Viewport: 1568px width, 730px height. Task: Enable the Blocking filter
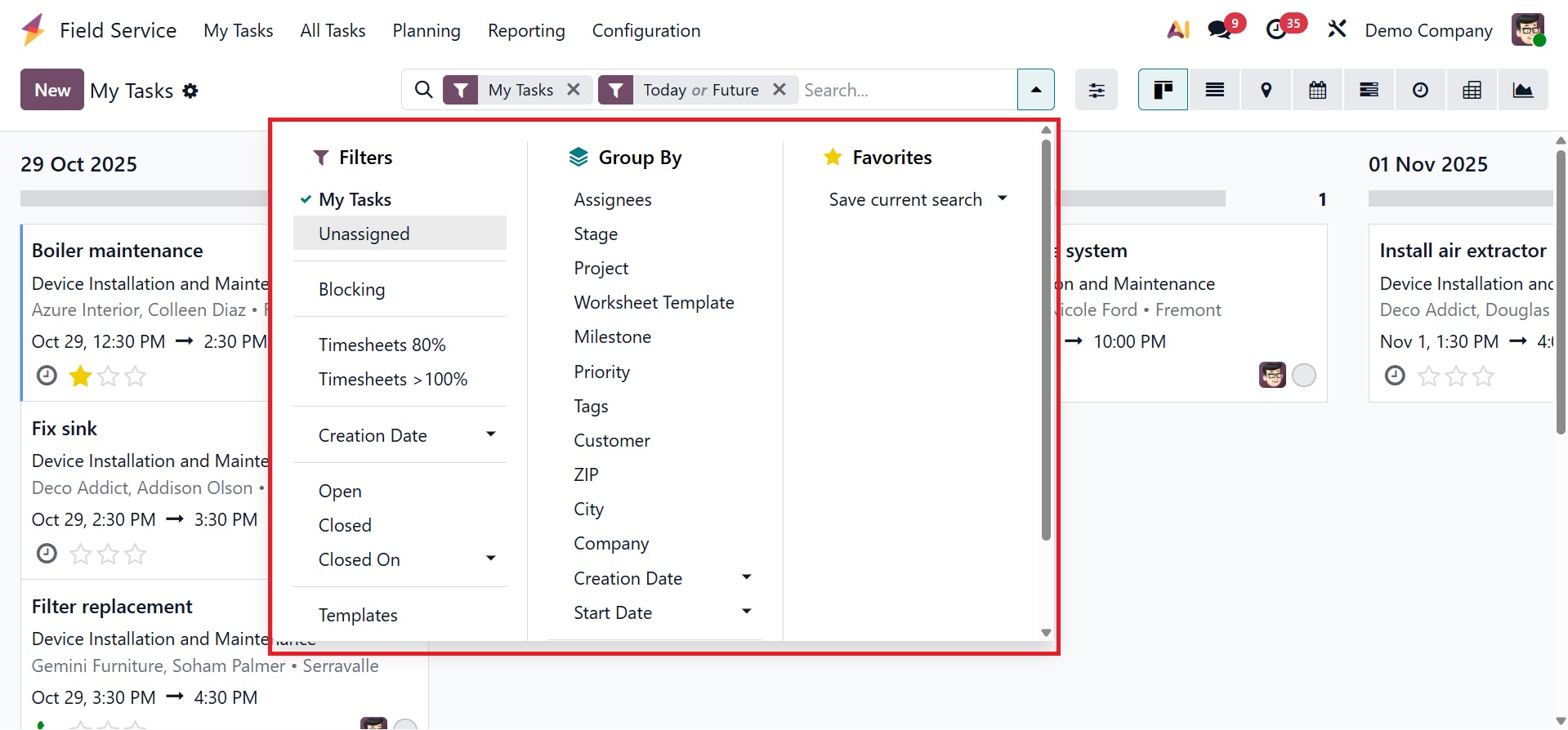[x=351, y=289]
